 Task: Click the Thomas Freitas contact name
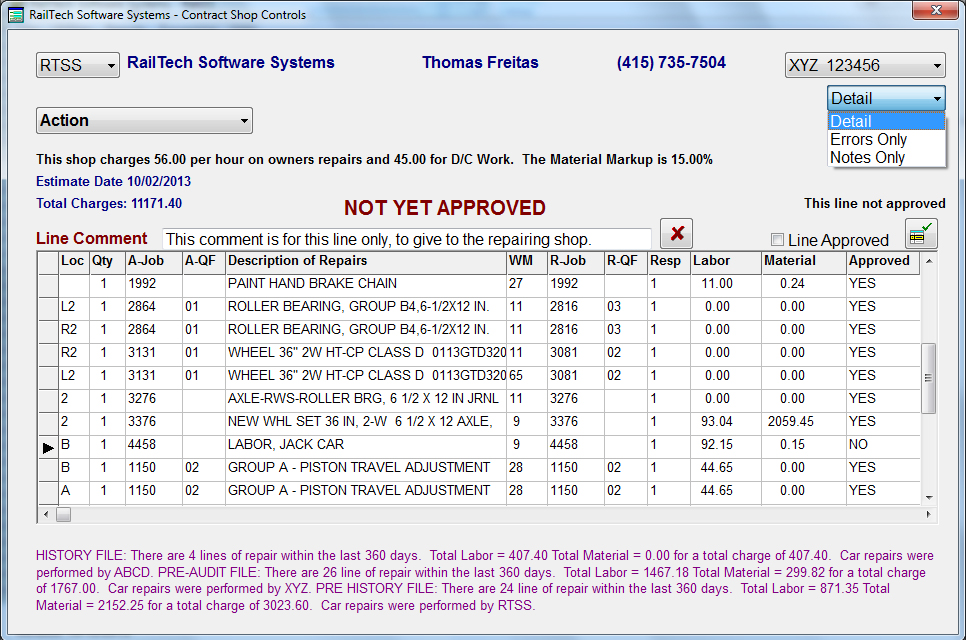[480, 63]
